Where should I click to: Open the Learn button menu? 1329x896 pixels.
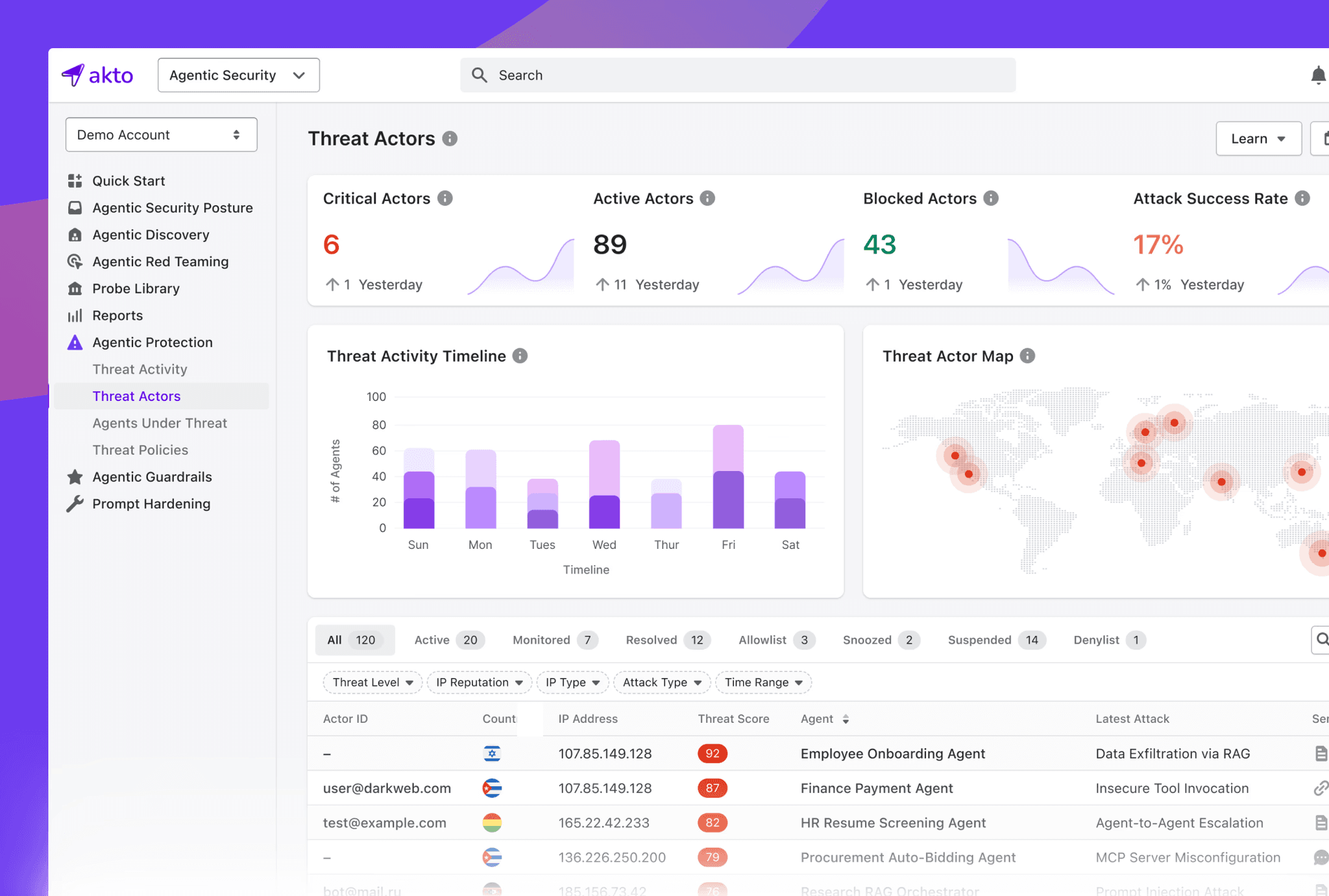[x=1258, y=139]
